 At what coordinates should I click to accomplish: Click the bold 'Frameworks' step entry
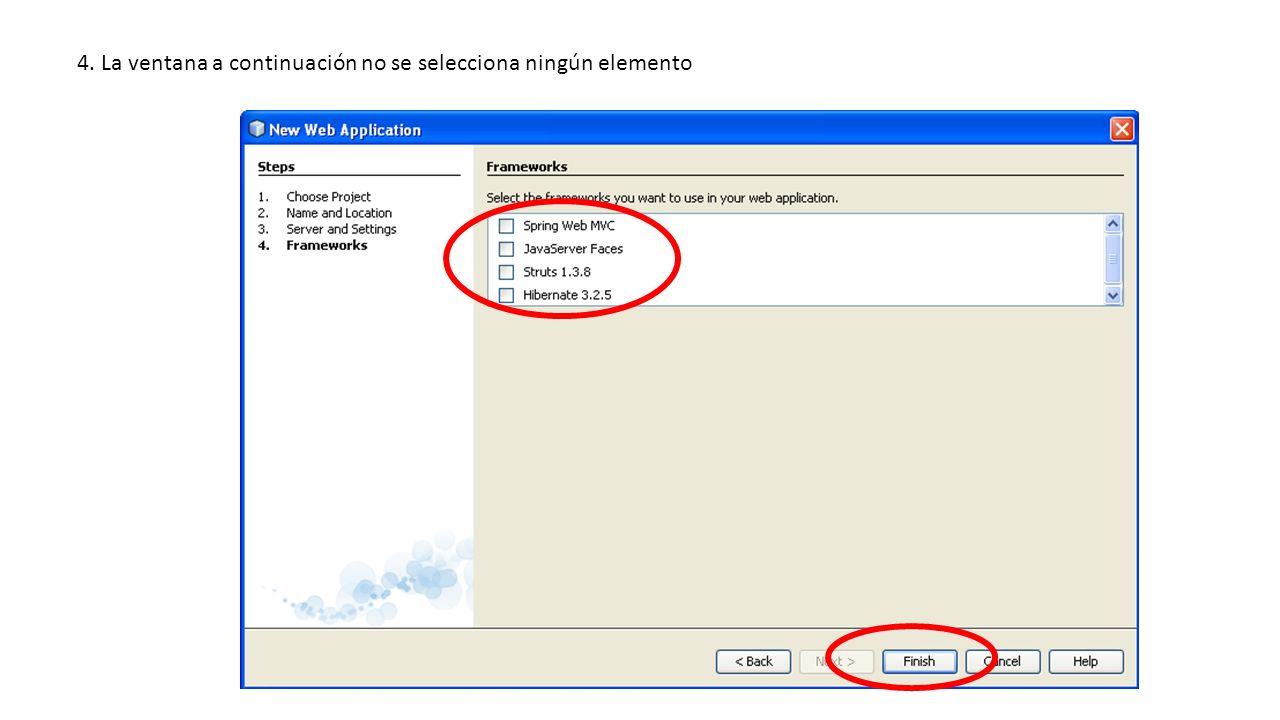click(327, 245)
